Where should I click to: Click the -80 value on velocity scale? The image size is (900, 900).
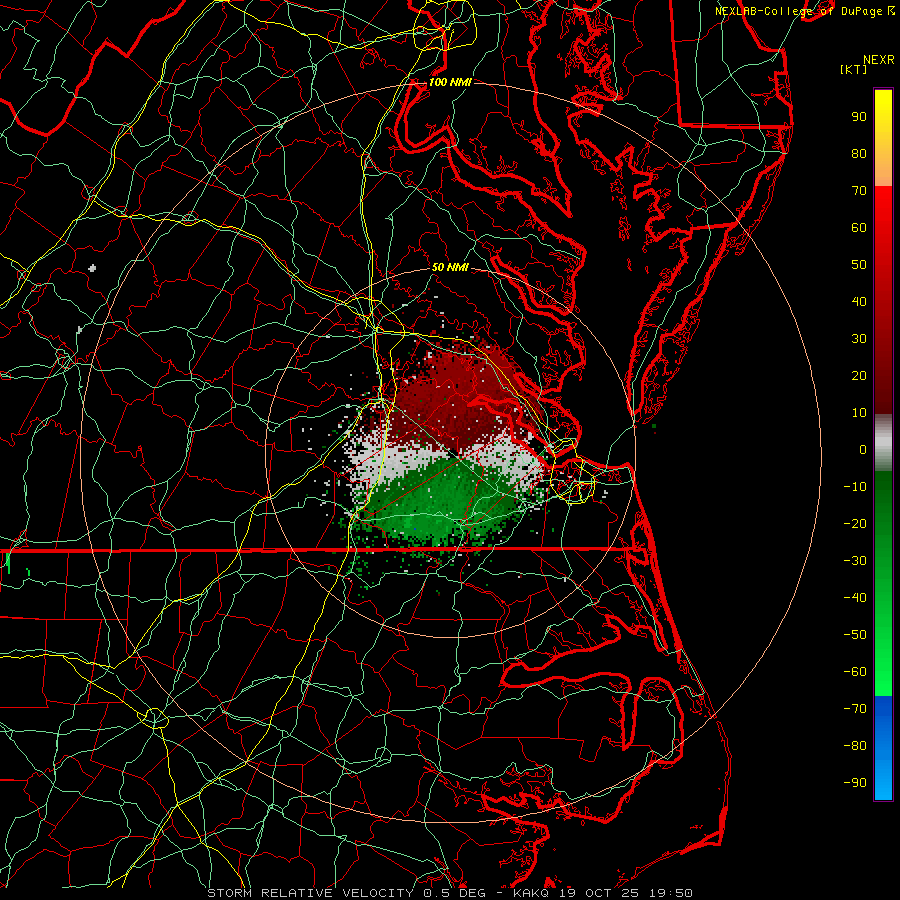point(855,746)
